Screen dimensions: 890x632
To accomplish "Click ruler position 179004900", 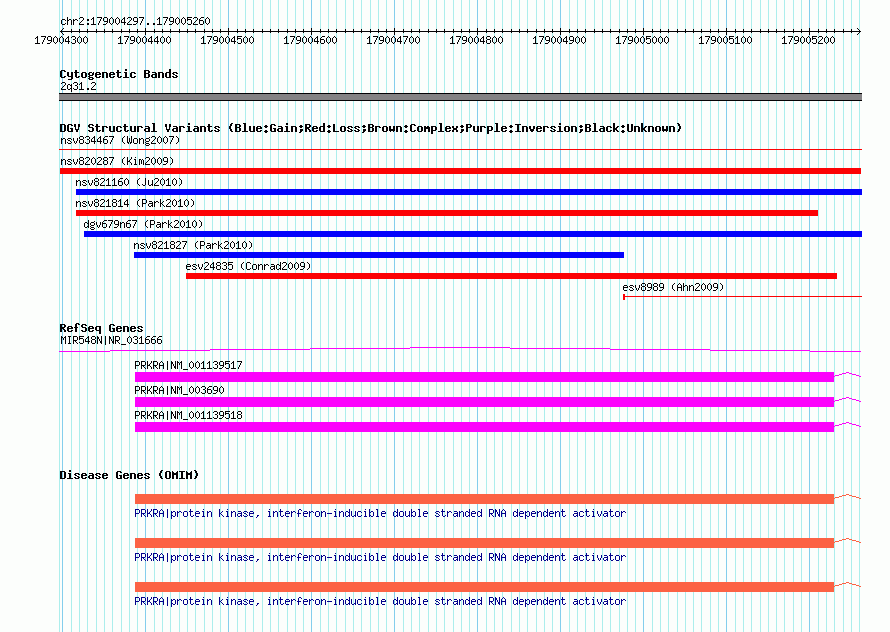I will 559,40.
